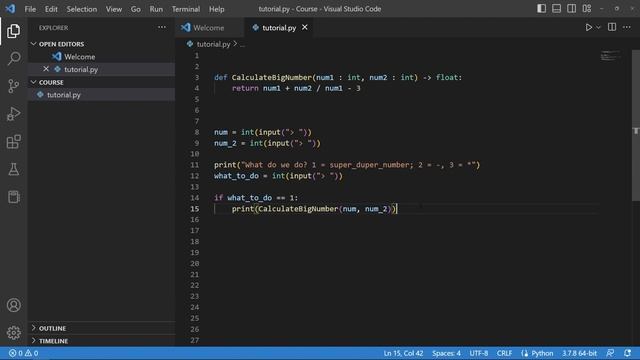Image resolution: width=640 pixels, height=360 pixels.
Task: Open the Manage gear settings icon
Action: point(13,333)
